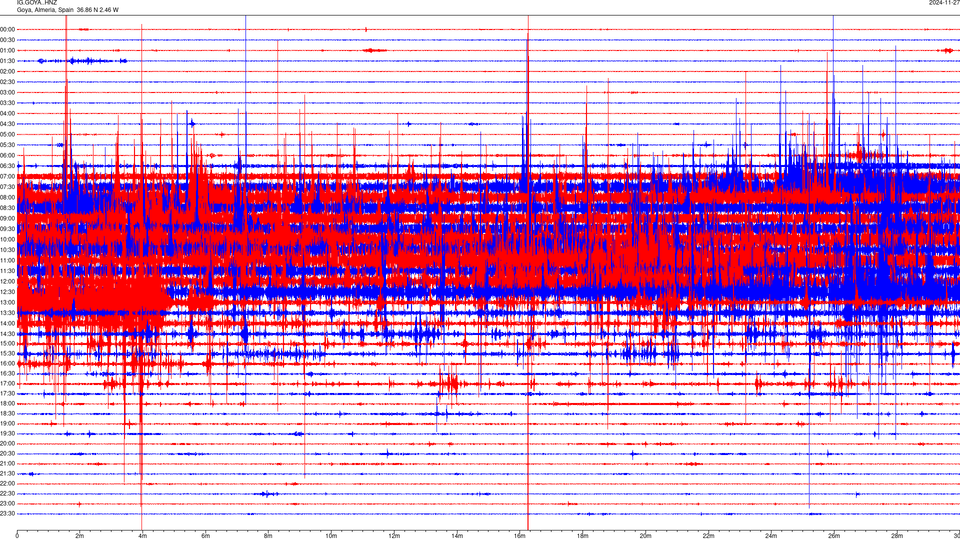Select the 11:00 time row label
960x540 pixels.
[7, 260]
